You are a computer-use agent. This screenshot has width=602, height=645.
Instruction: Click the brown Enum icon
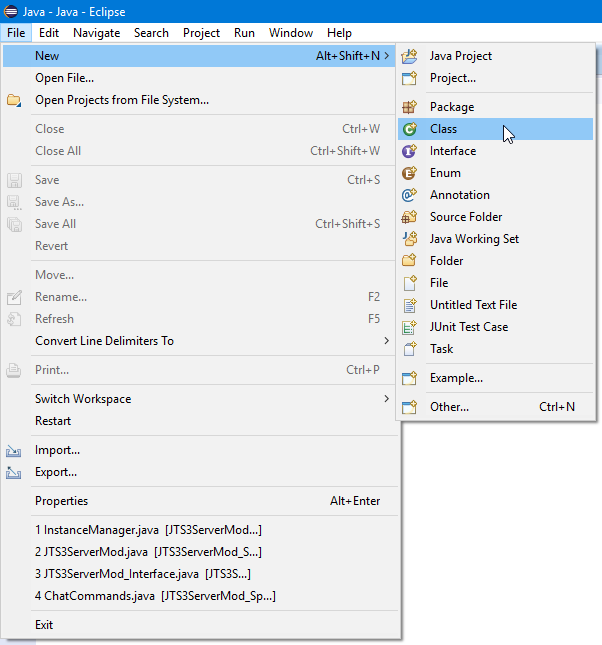click(409, 173)
